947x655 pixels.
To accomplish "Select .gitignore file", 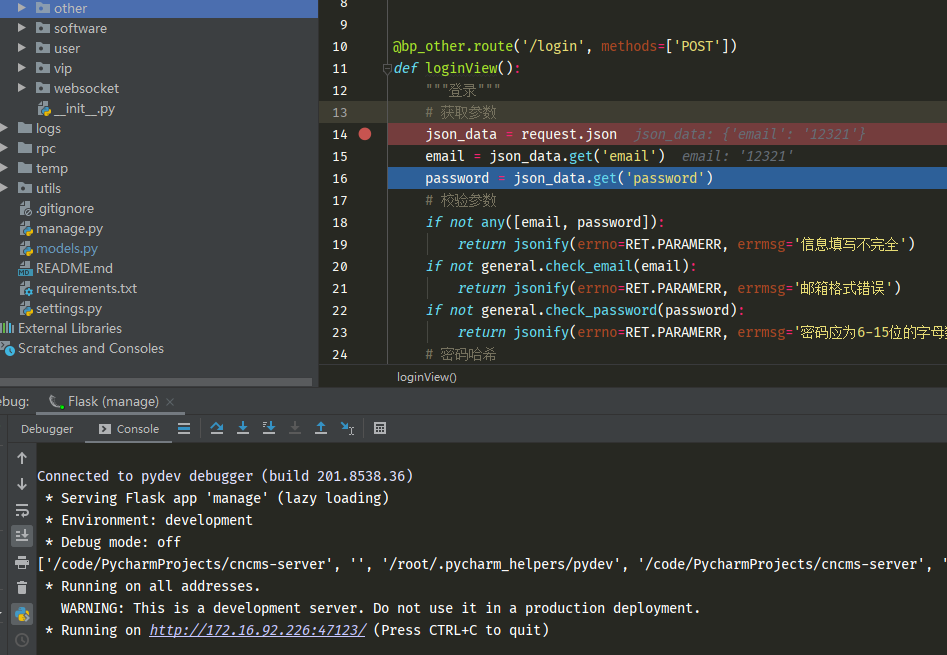I will point(65,208).
